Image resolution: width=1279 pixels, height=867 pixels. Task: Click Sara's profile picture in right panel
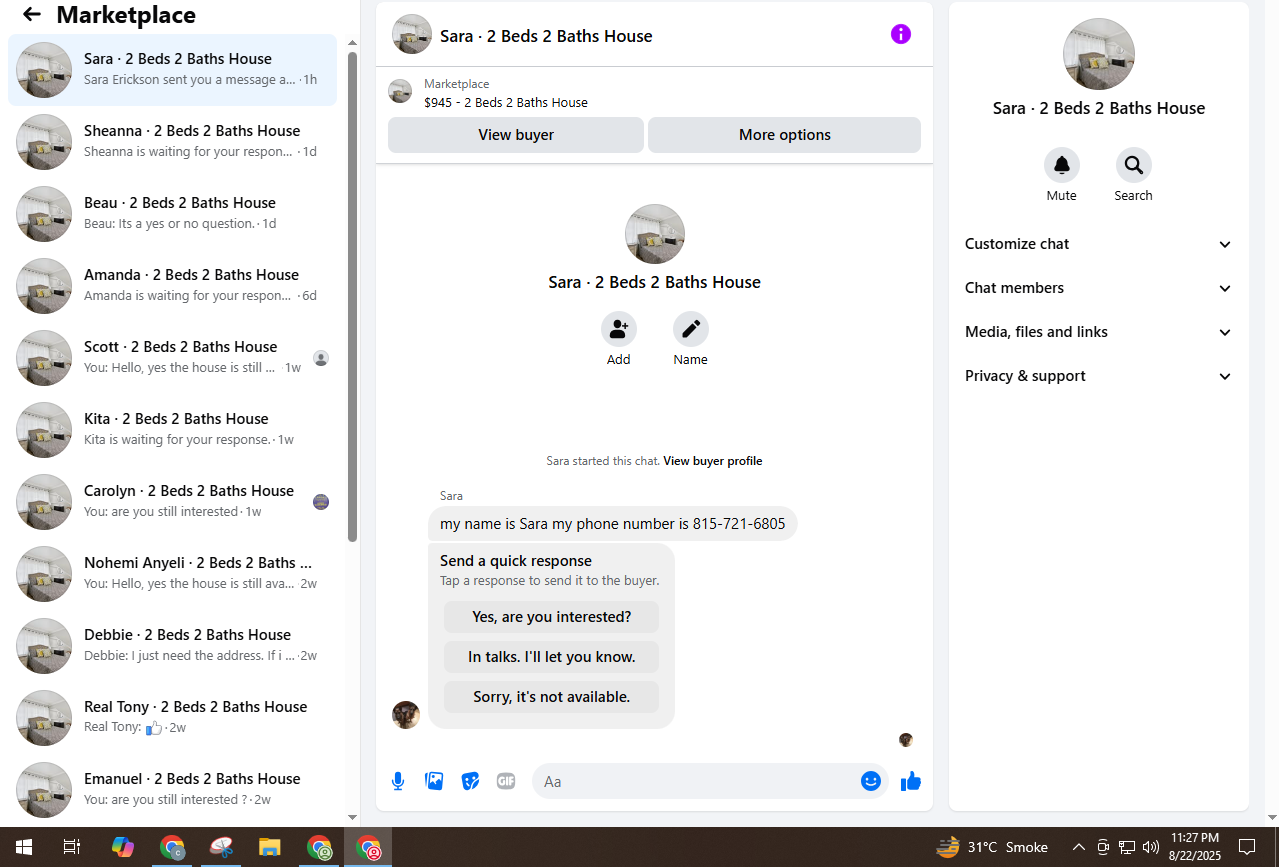(1099, 54)
